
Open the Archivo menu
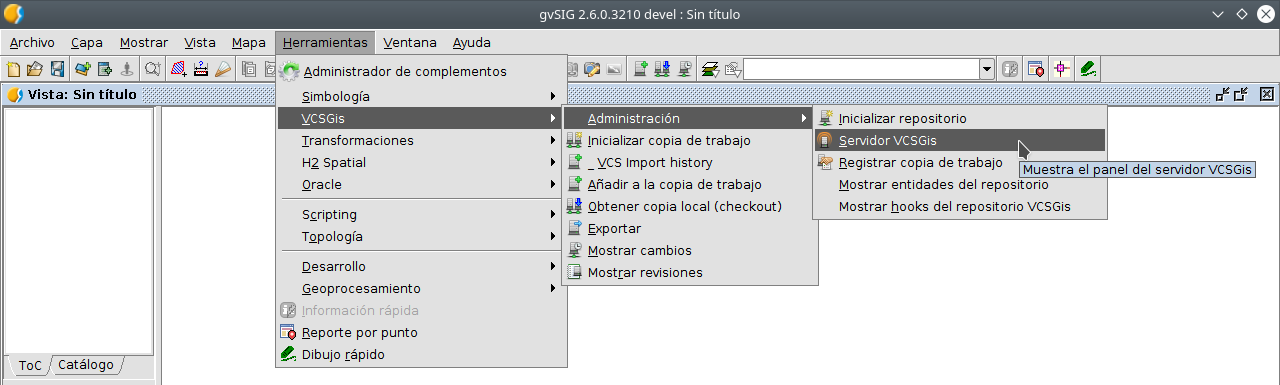click(x=32, y=43)
